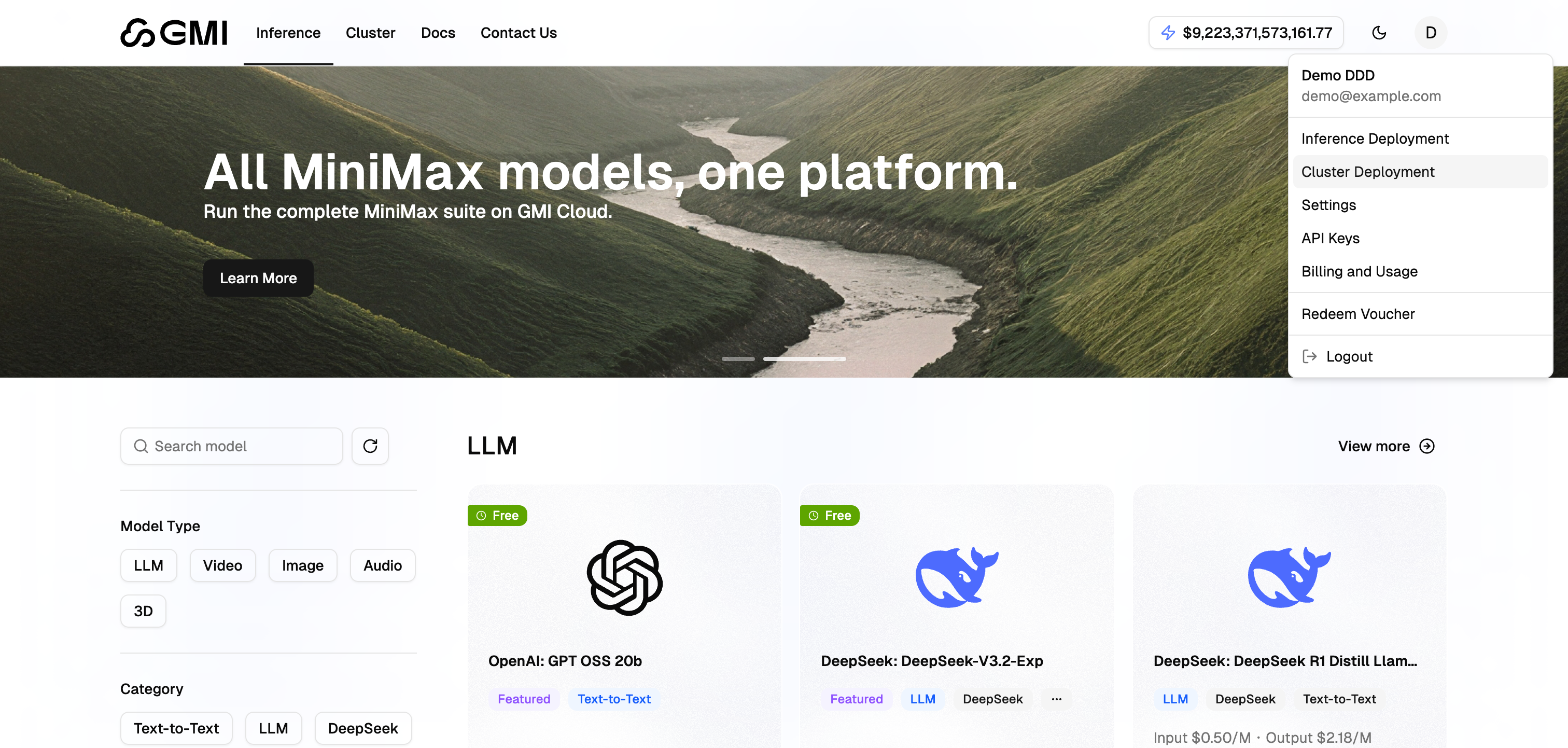Click the lightning bolt balance icon
This screenshot has height=748, width=1568.
(x=1168, y=33)
